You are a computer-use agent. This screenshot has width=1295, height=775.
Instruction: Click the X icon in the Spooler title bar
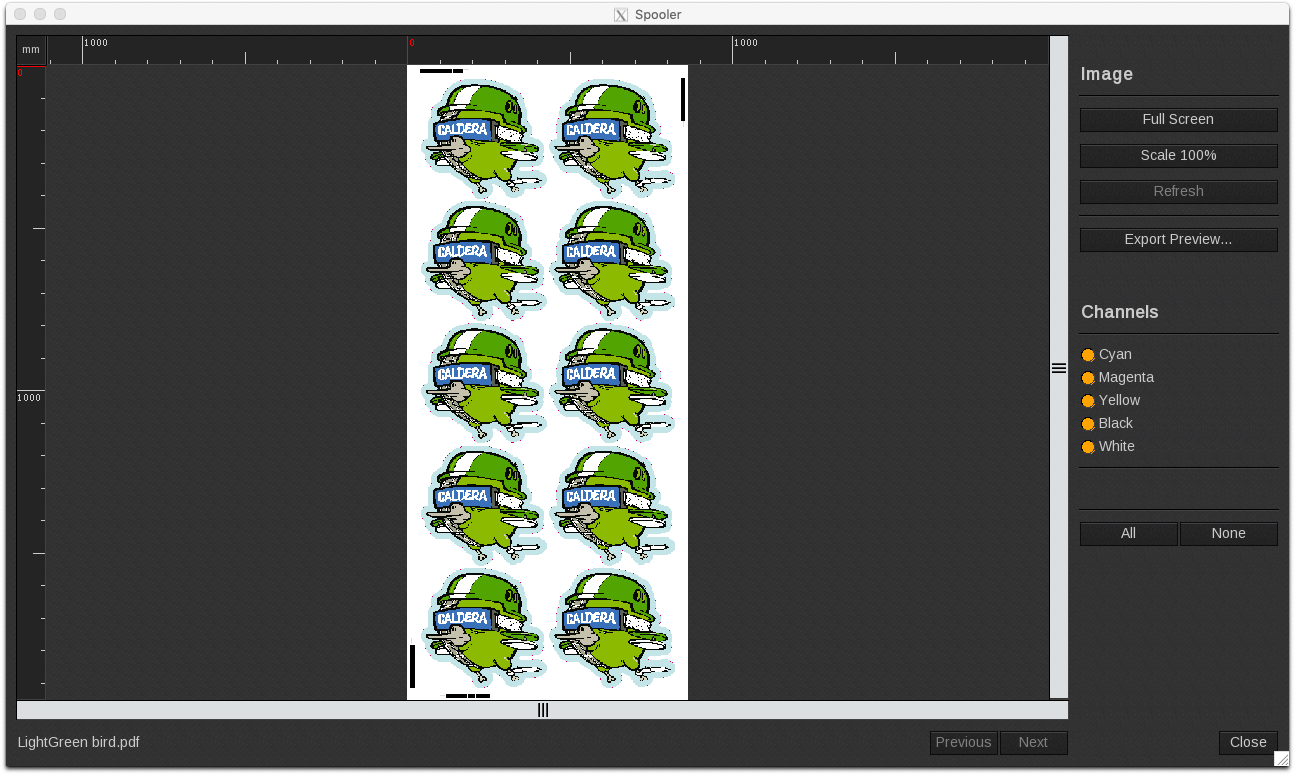tap(619, 14)
